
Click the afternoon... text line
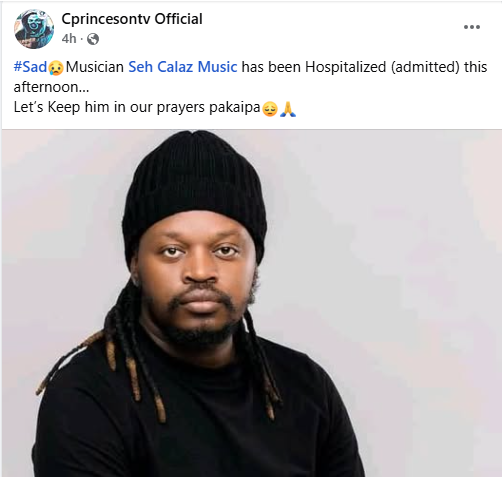51,87
